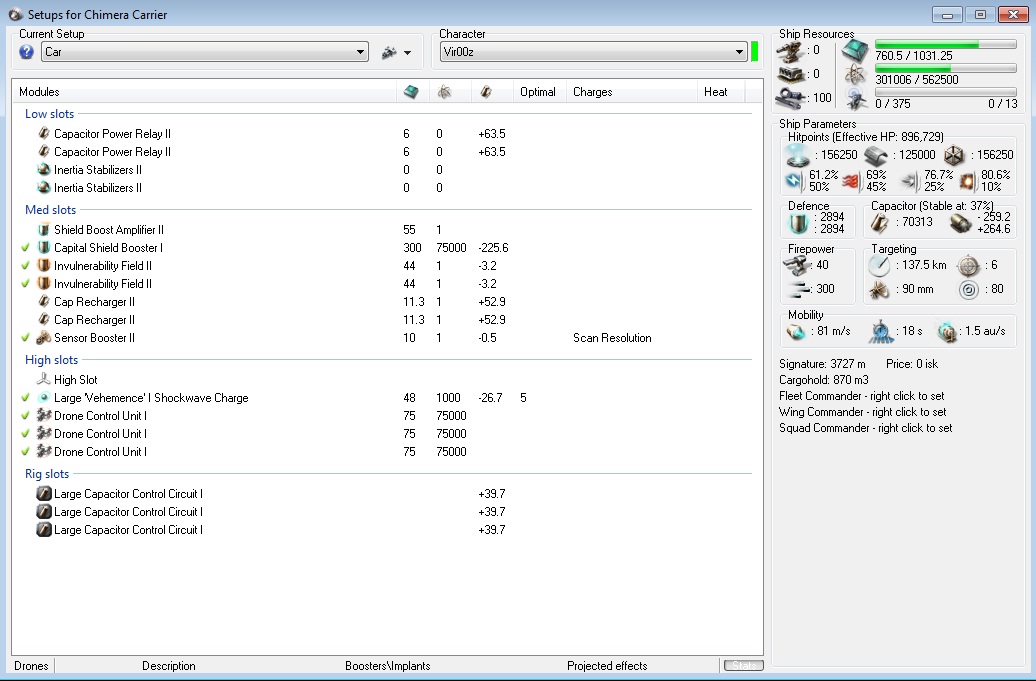Collapse the High slots group
The image size is (1036, 681).
point(52,359)
